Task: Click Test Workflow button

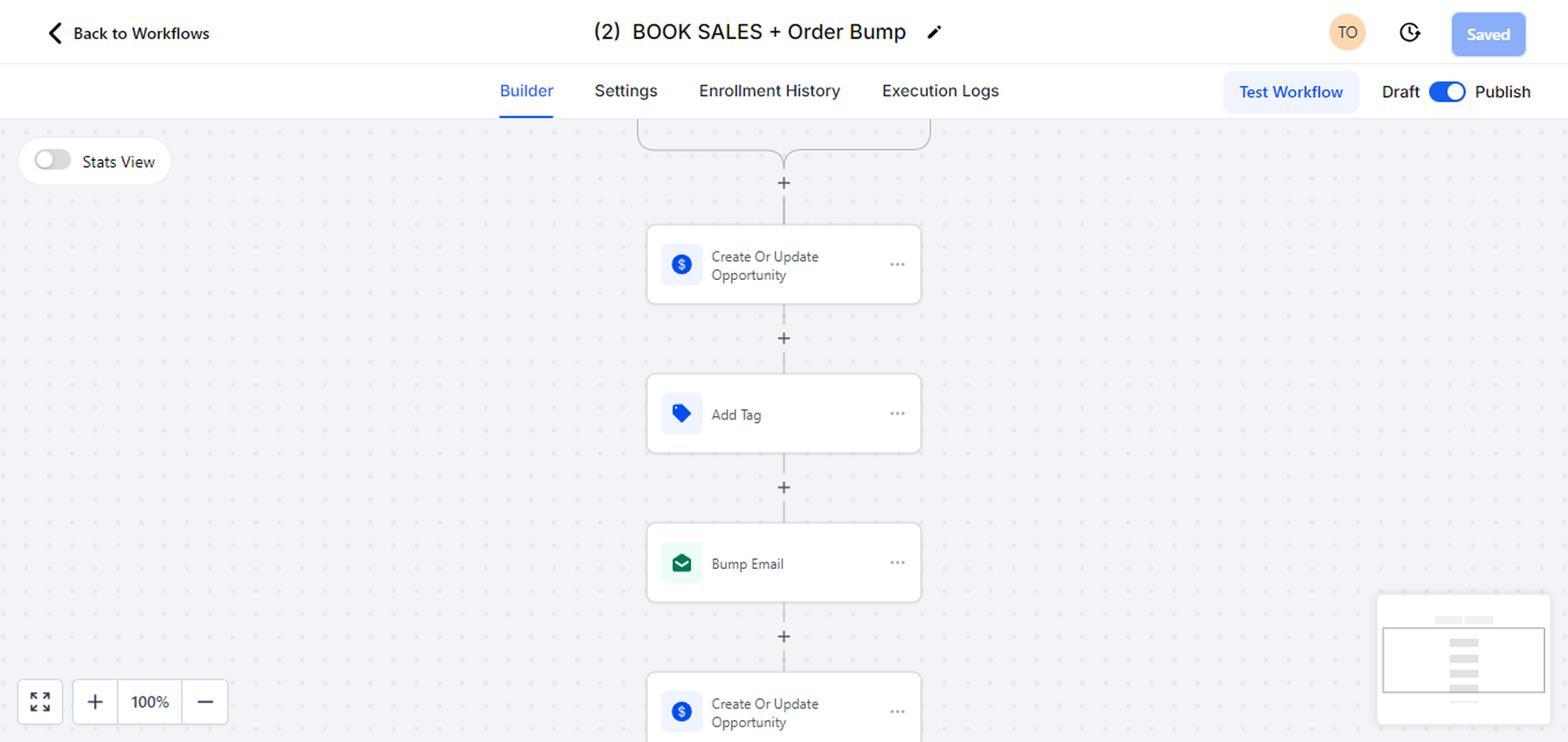Action: 1290,91
